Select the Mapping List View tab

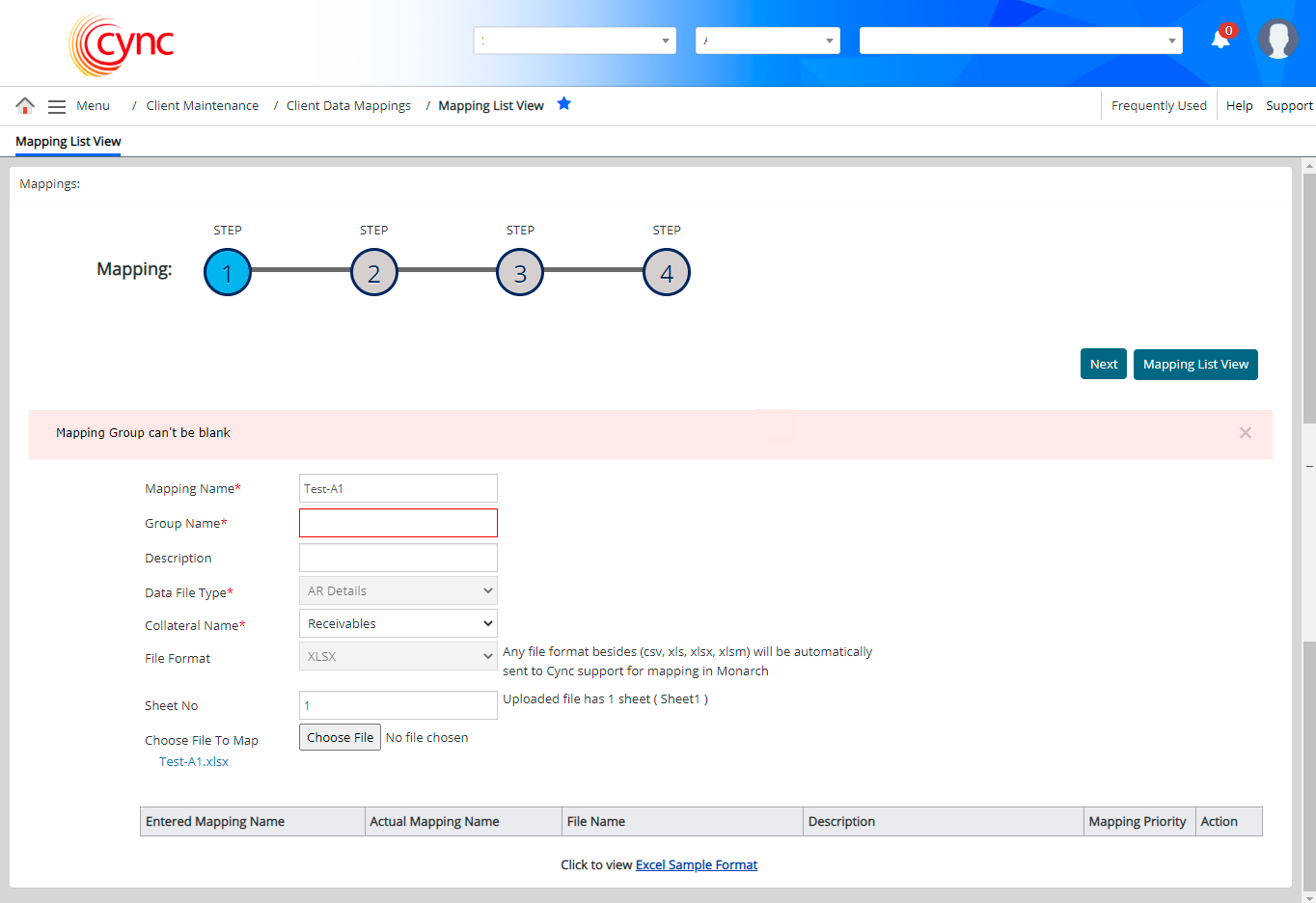click(x=68, y=142)
